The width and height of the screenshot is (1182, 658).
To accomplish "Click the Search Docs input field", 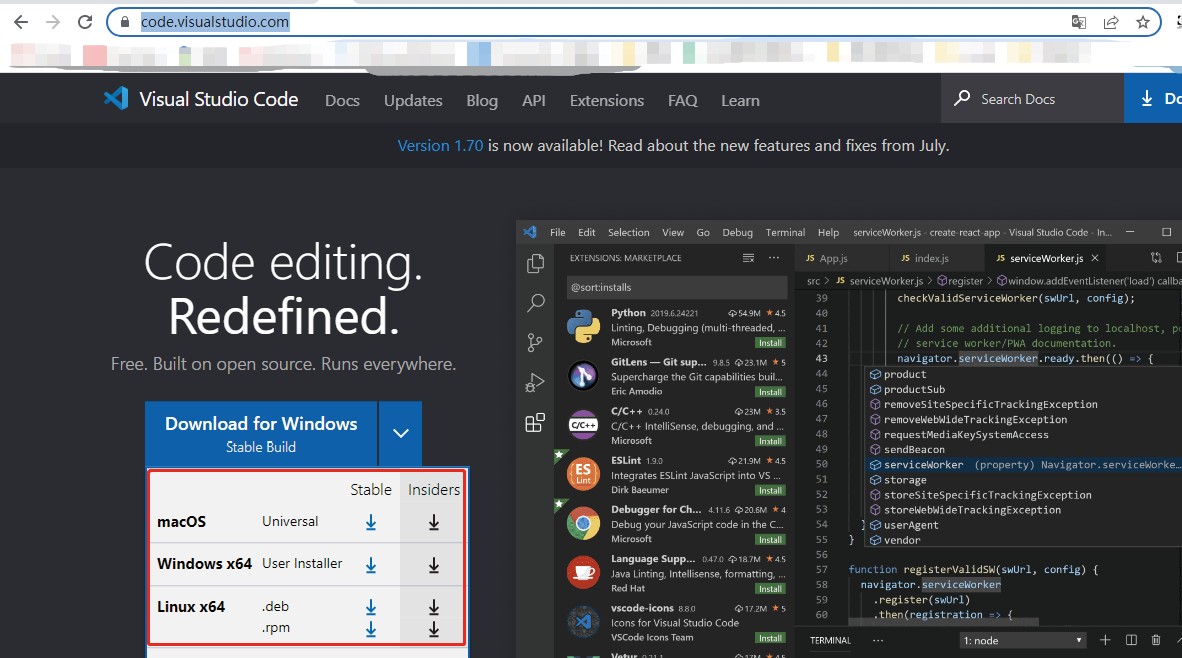I will click(1032, 99).
